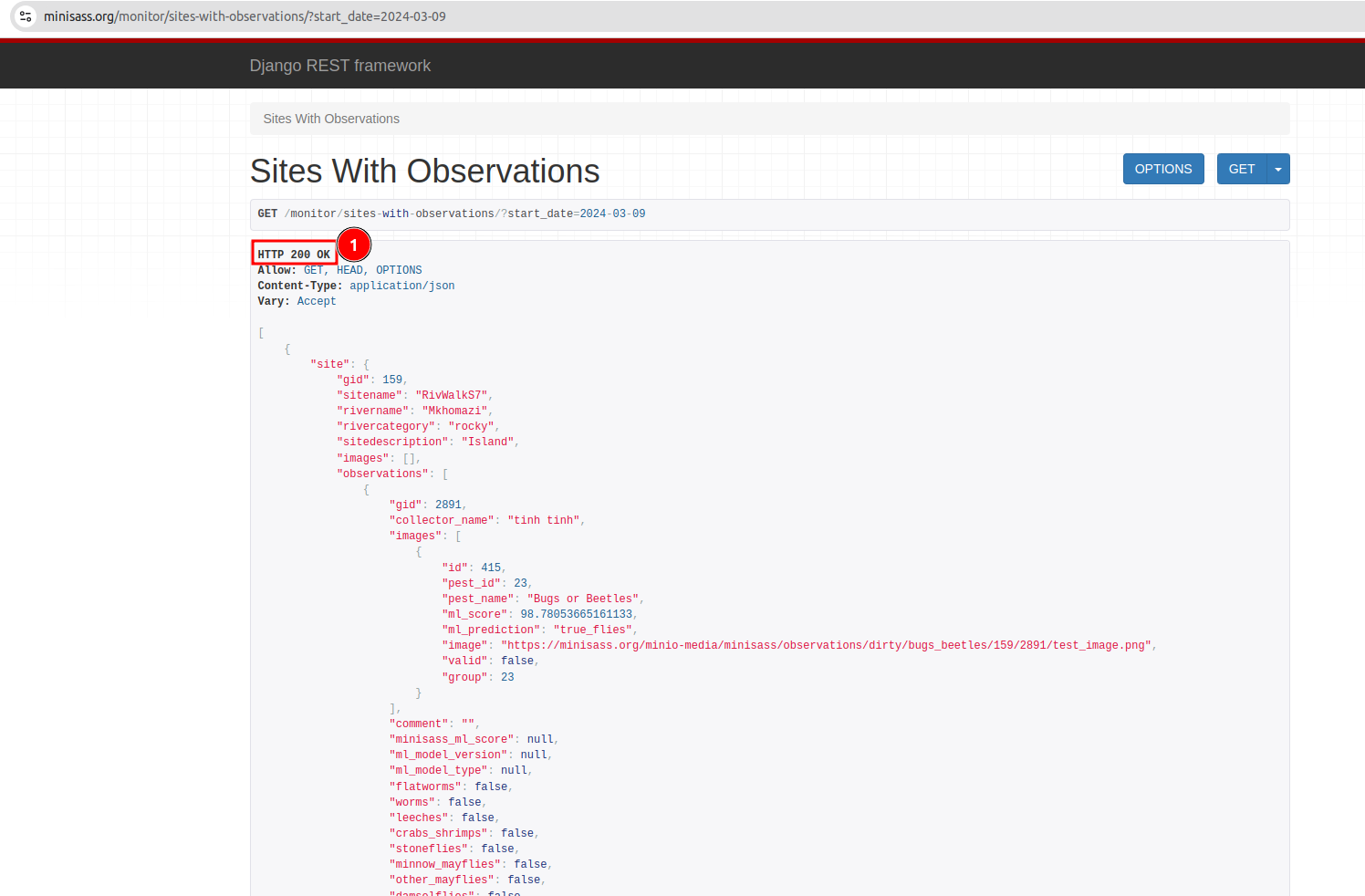
Task: Click the ml_score value 98.78053665161133
Action: point(576,614)
